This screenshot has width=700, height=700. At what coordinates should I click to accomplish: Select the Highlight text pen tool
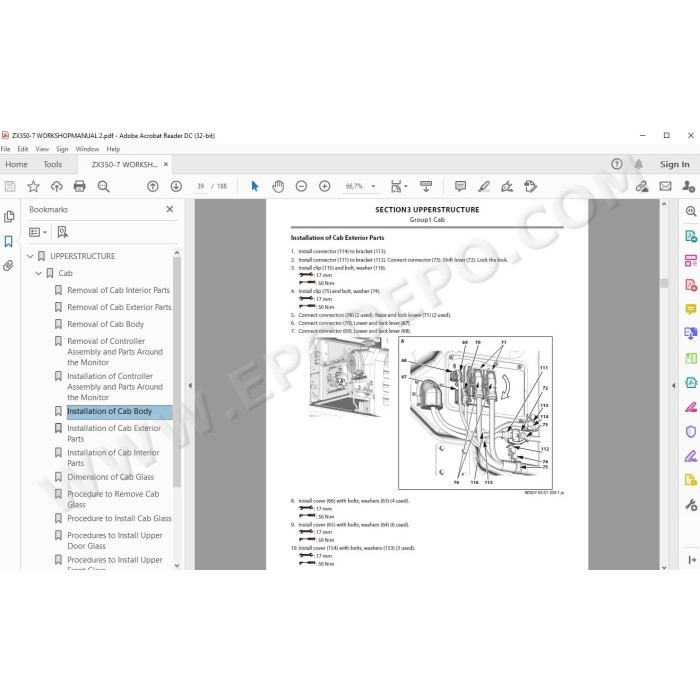pyautogui.click(x=484, y=186)
